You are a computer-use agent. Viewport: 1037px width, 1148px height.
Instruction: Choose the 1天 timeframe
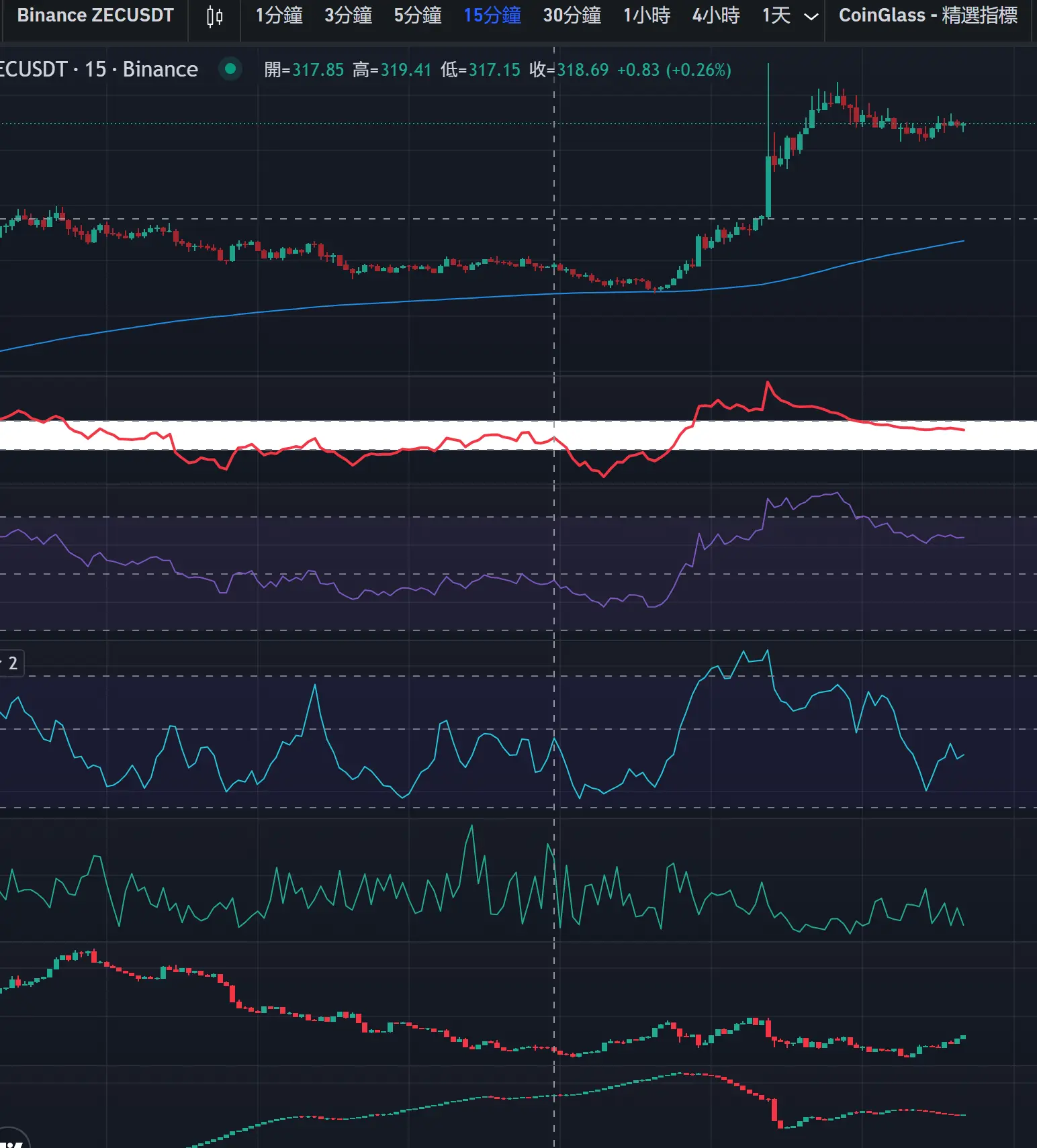coord(775,15)
